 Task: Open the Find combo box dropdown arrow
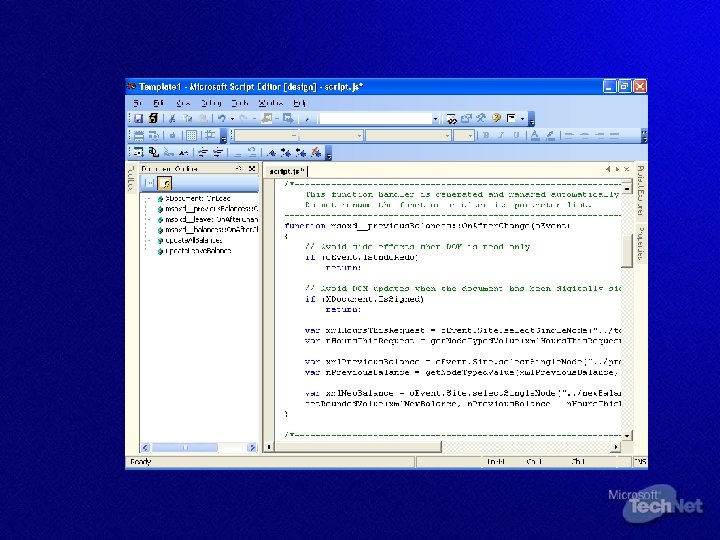click(x=435, y=119)
